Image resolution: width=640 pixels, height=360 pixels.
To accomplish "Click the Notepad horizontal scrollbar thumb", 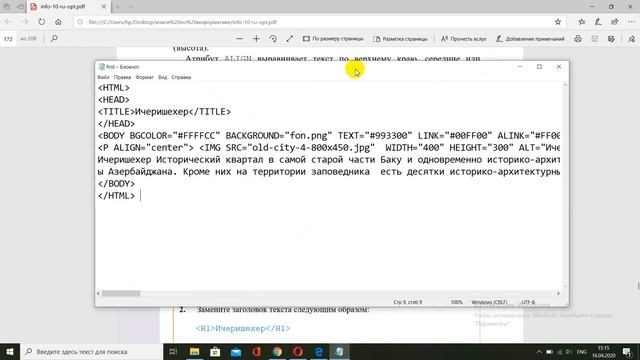I will click(121, 293).
